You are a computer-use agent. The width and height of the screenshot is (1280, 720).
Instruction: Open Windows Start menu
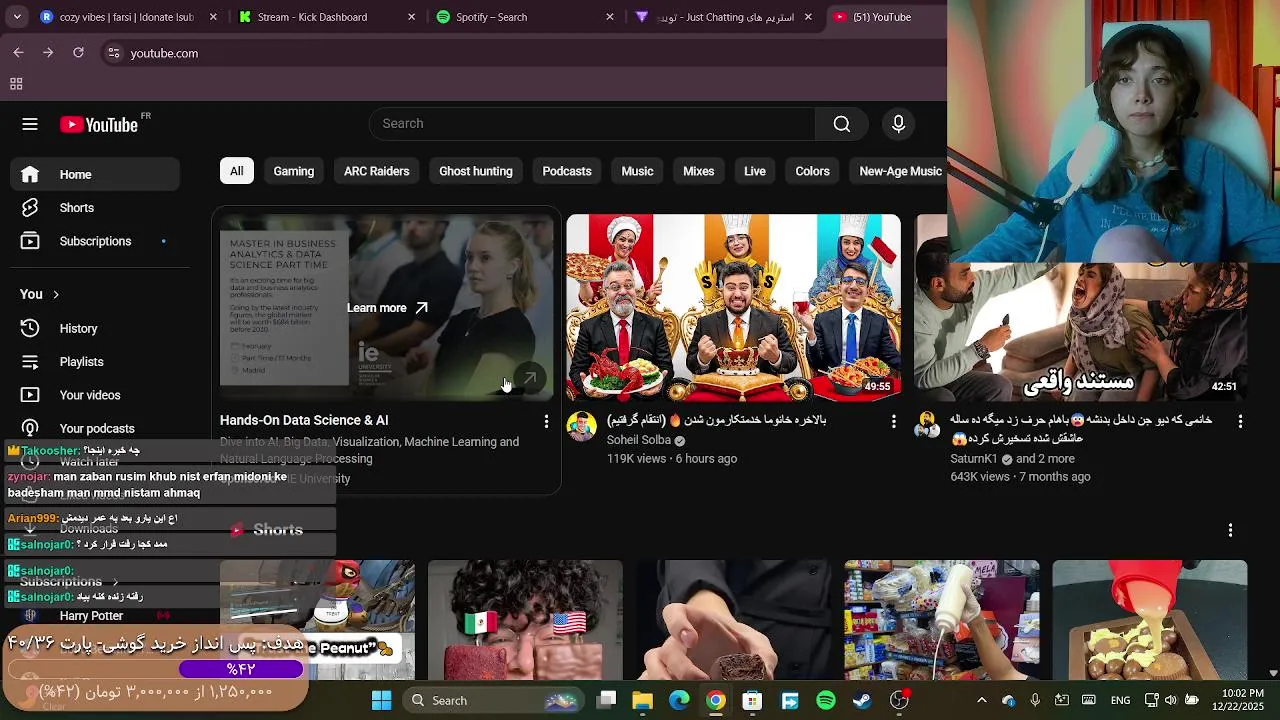[381, 700]
